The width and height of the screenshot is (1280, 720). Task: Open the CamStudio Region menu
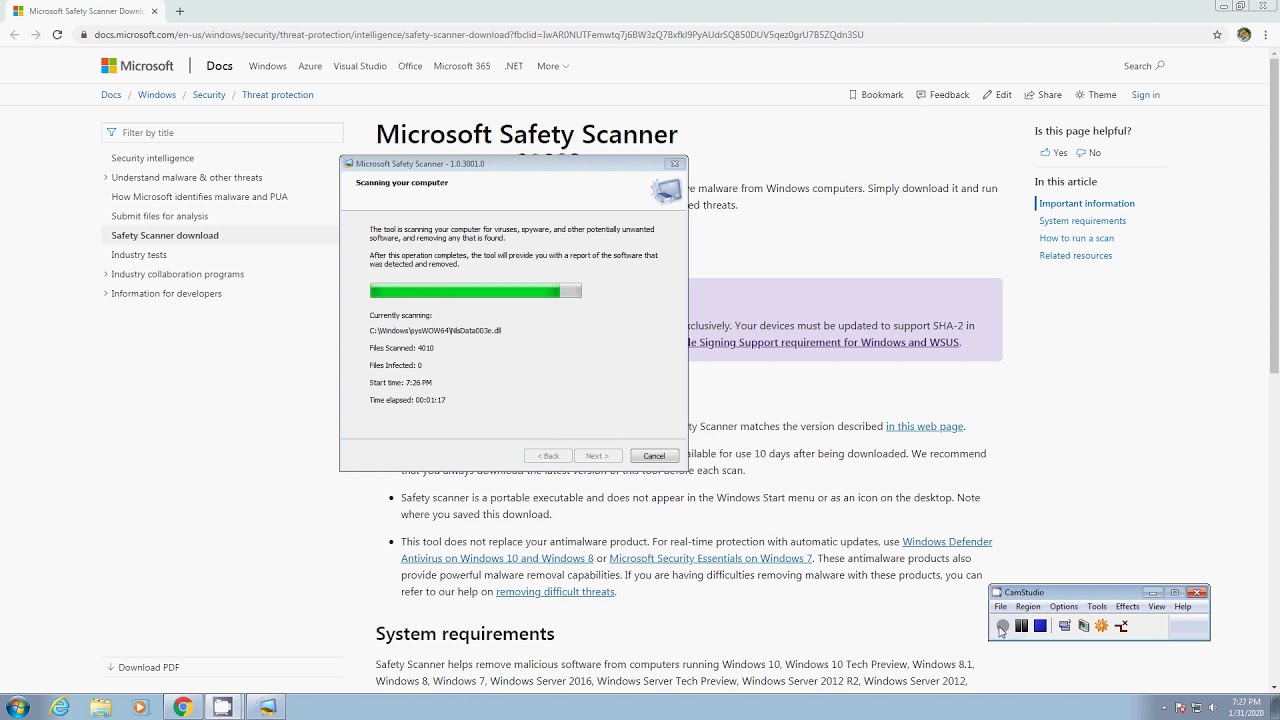[x=1028, y=607]
